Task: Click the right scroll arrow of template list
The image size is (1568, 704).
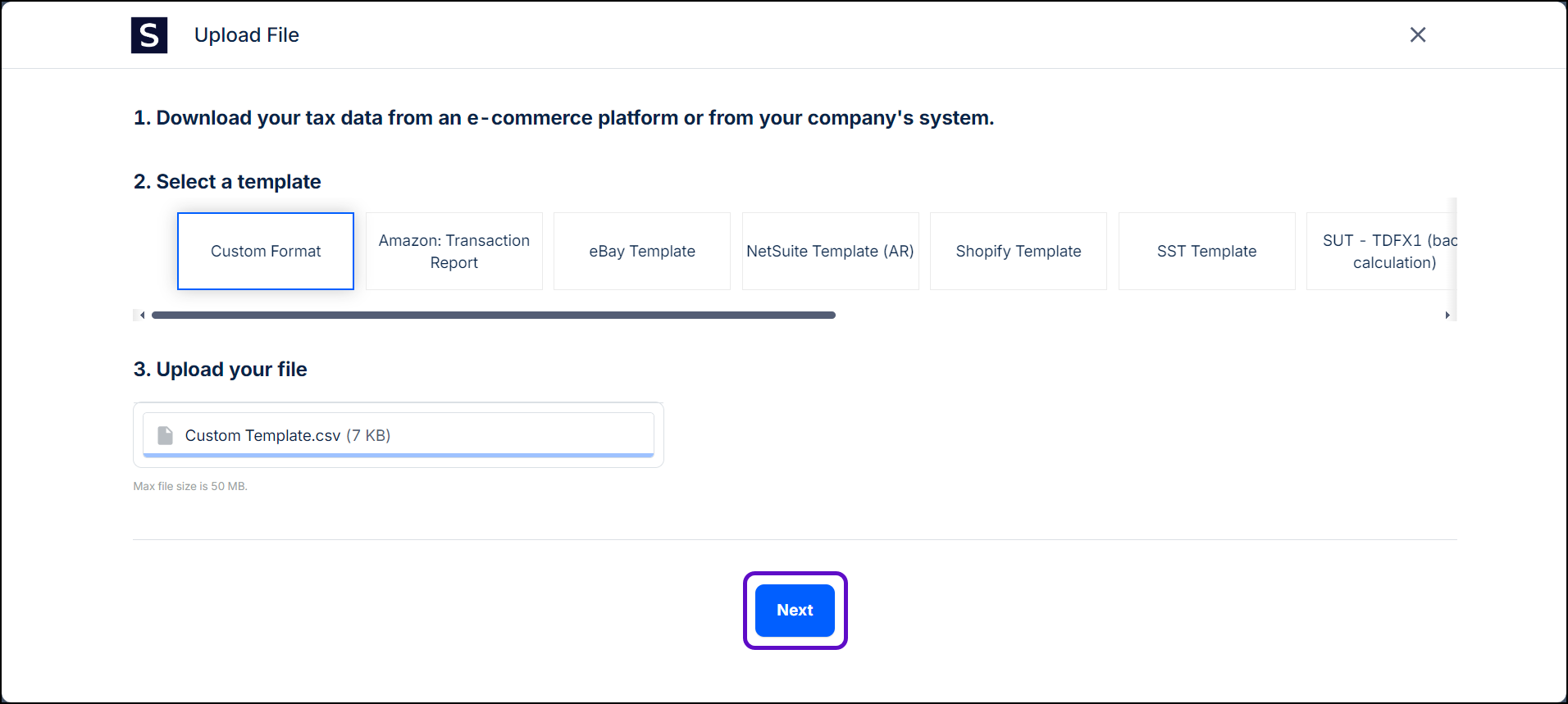Action: click(x=1447, y=315)
